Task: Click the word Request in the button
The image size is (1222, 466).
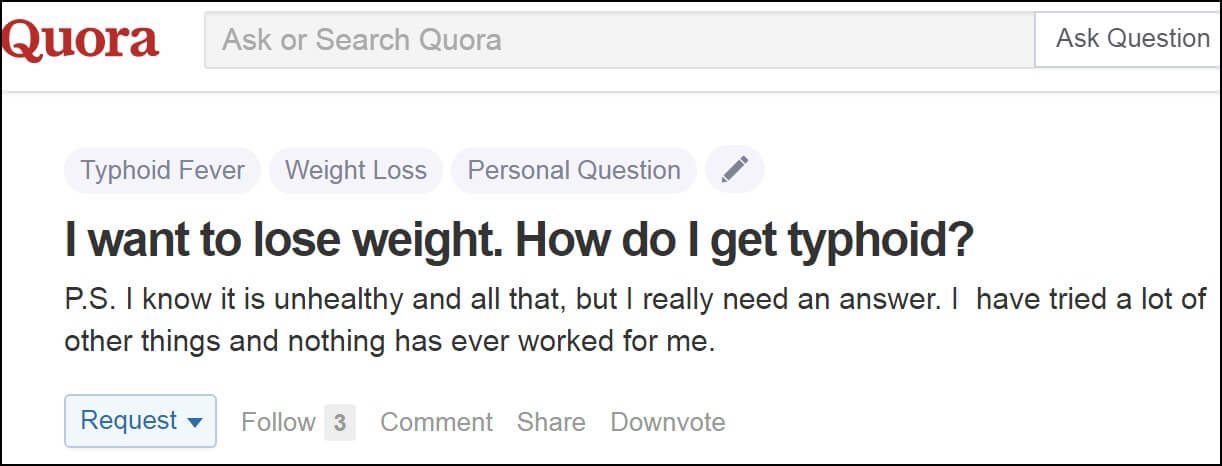Action: [x=129, y=421]
